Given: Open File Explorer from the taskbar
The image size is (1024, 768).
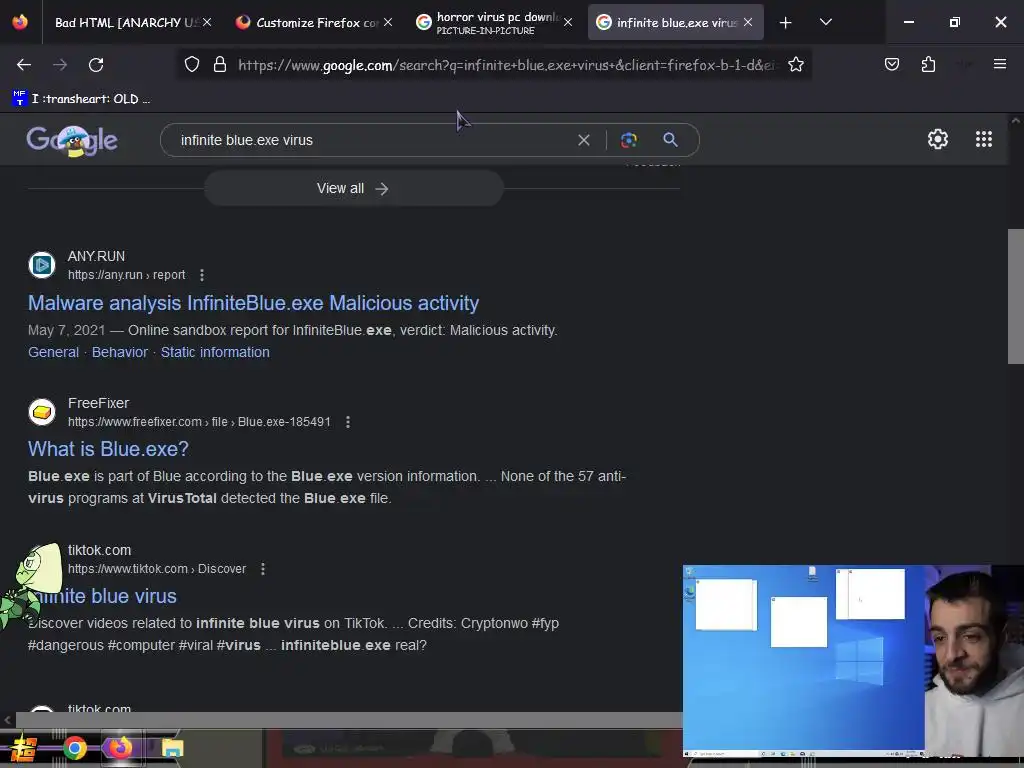Looking at the screenshot, I should point(172,748).
